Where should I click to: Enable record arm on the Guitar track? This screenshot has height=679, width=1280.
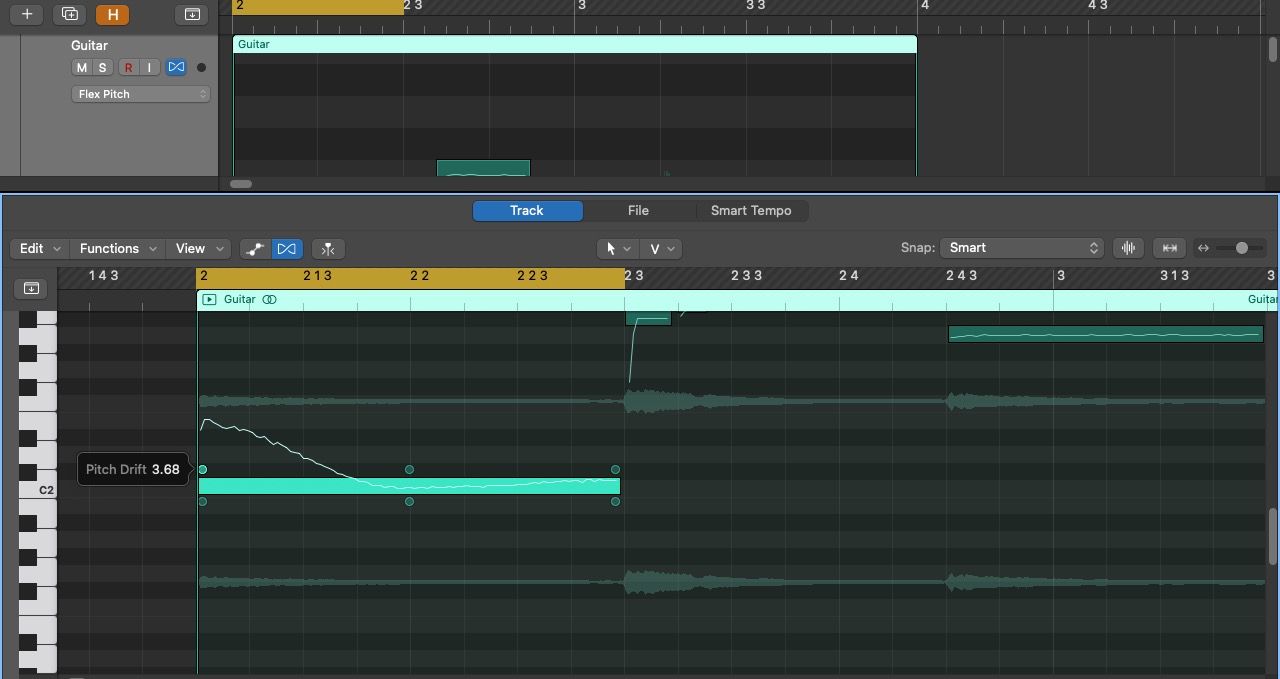pos(127,67)
